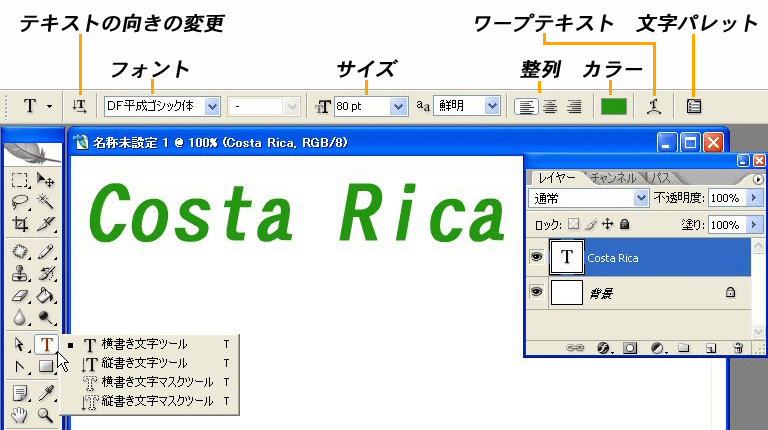Image resolution: width=768 pixels, height=430 pixels.
Task: Select the Notes tool
Action: (20, 393)
